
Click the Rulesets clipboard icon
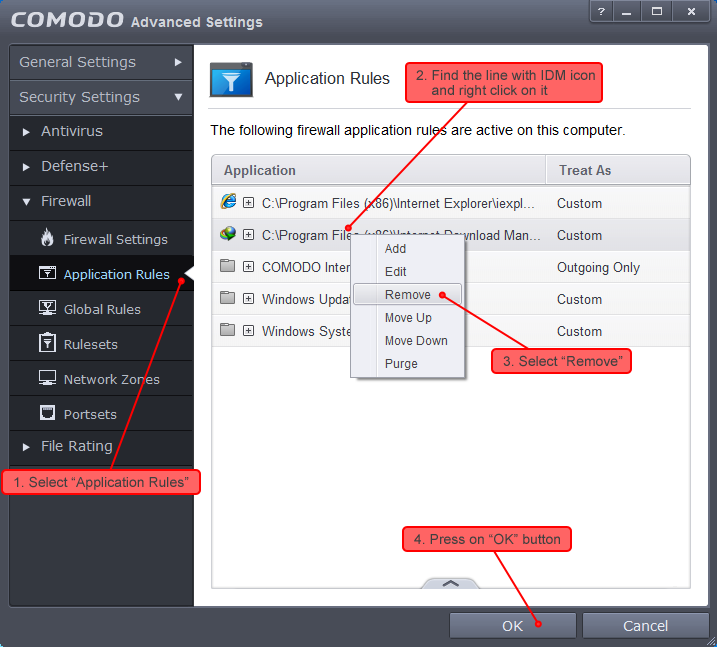pyautogui.click(x=47, y=342)
